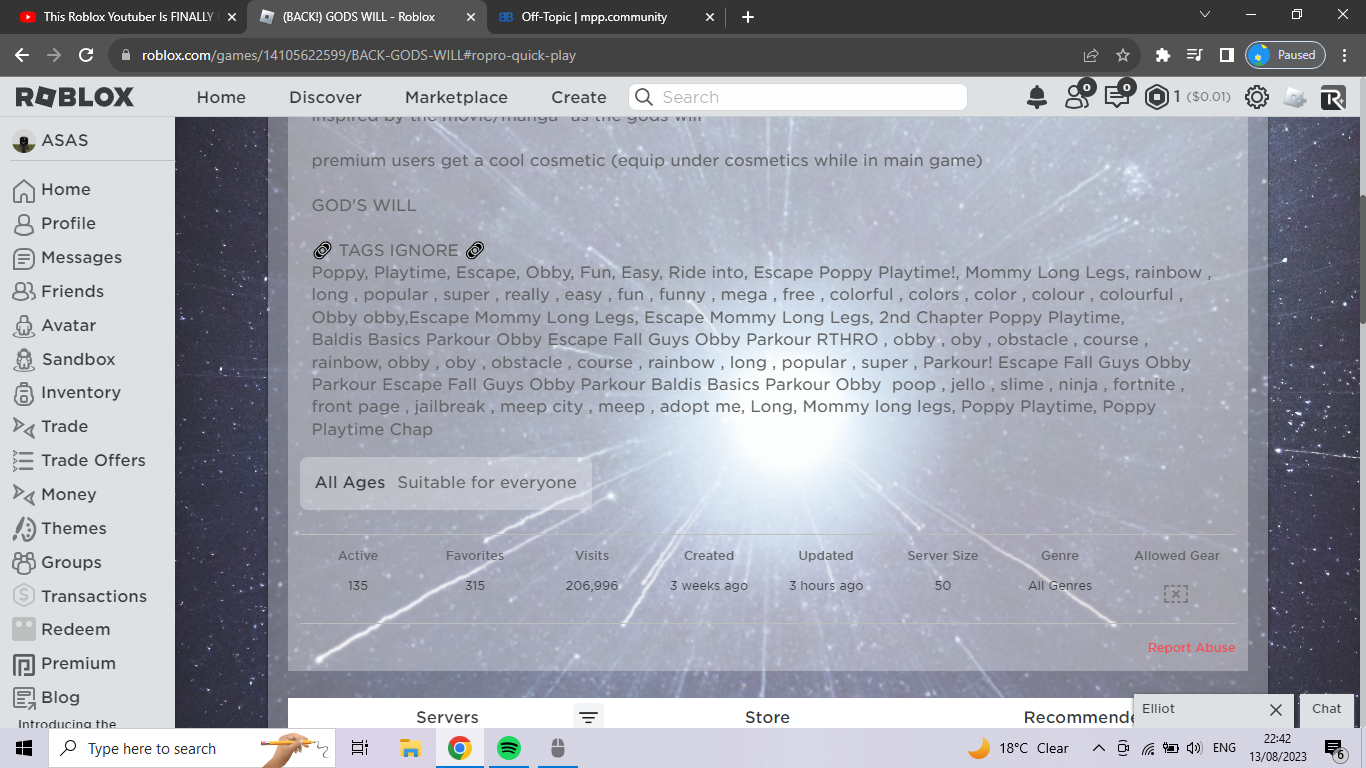Click the Paused profile button
The width and height of the screenshot is (1366, 768).
coord(1285,55)
